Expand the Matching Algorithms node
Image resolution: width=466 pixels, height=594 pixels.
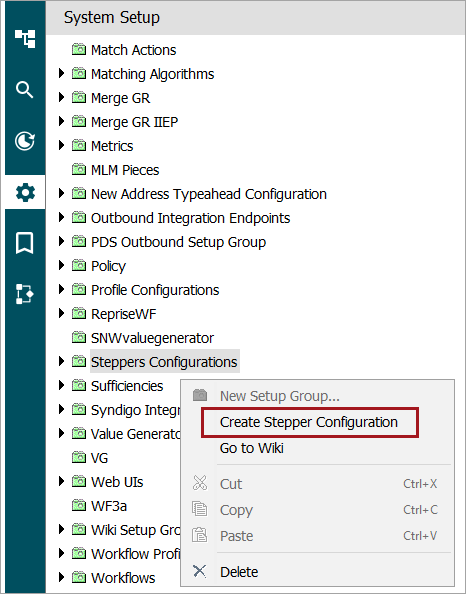61,73
